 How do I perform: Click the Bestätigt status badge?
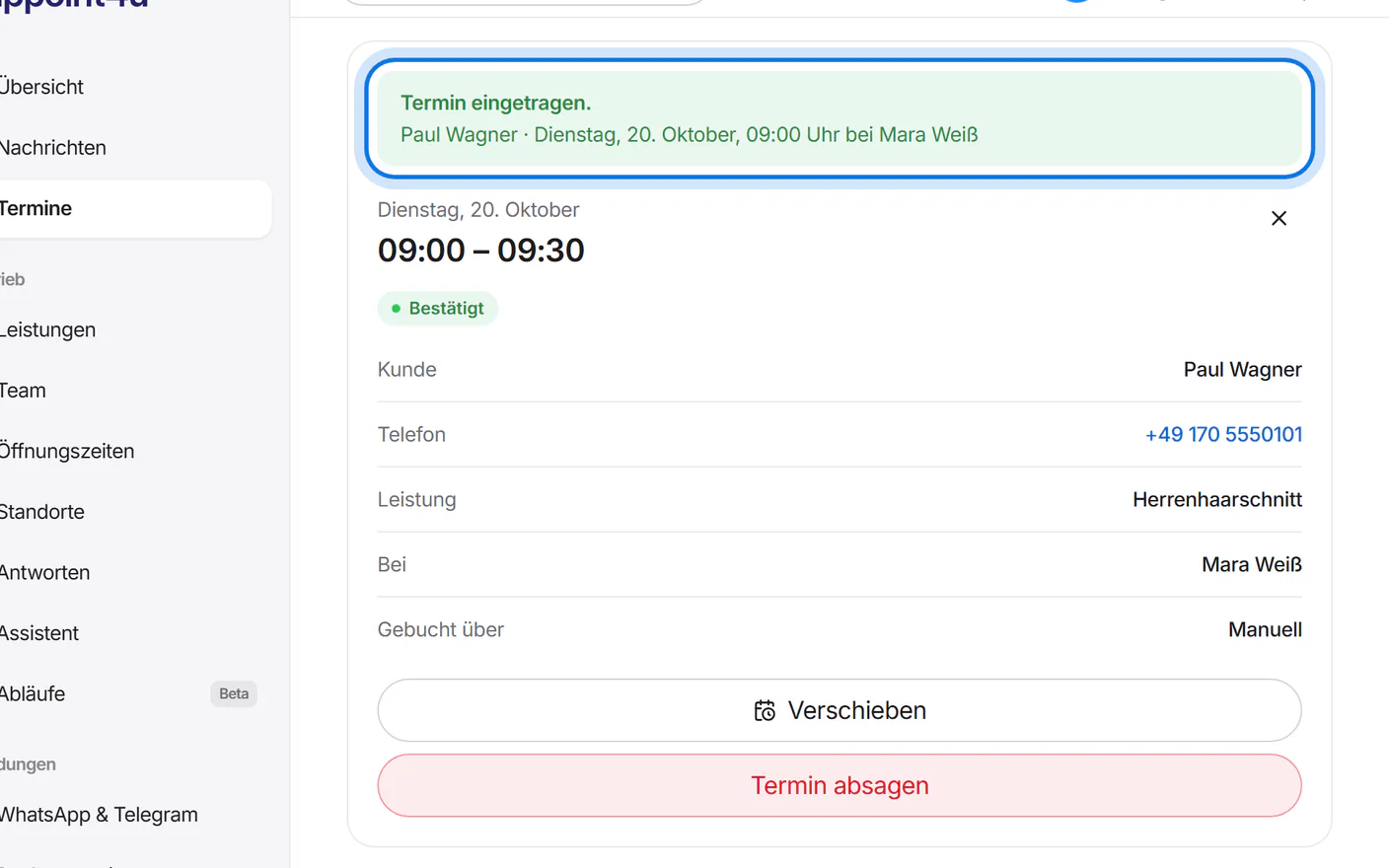click(438, 309)
